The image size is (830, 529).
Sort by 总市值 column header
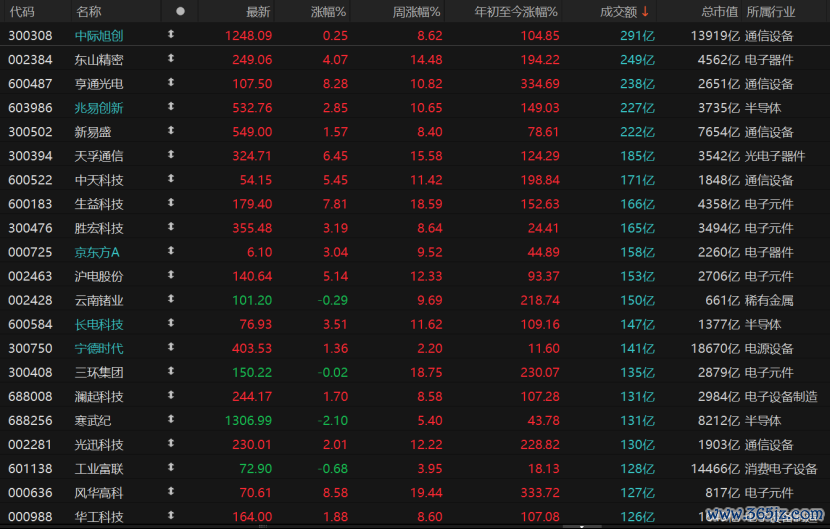click(719, 12)
